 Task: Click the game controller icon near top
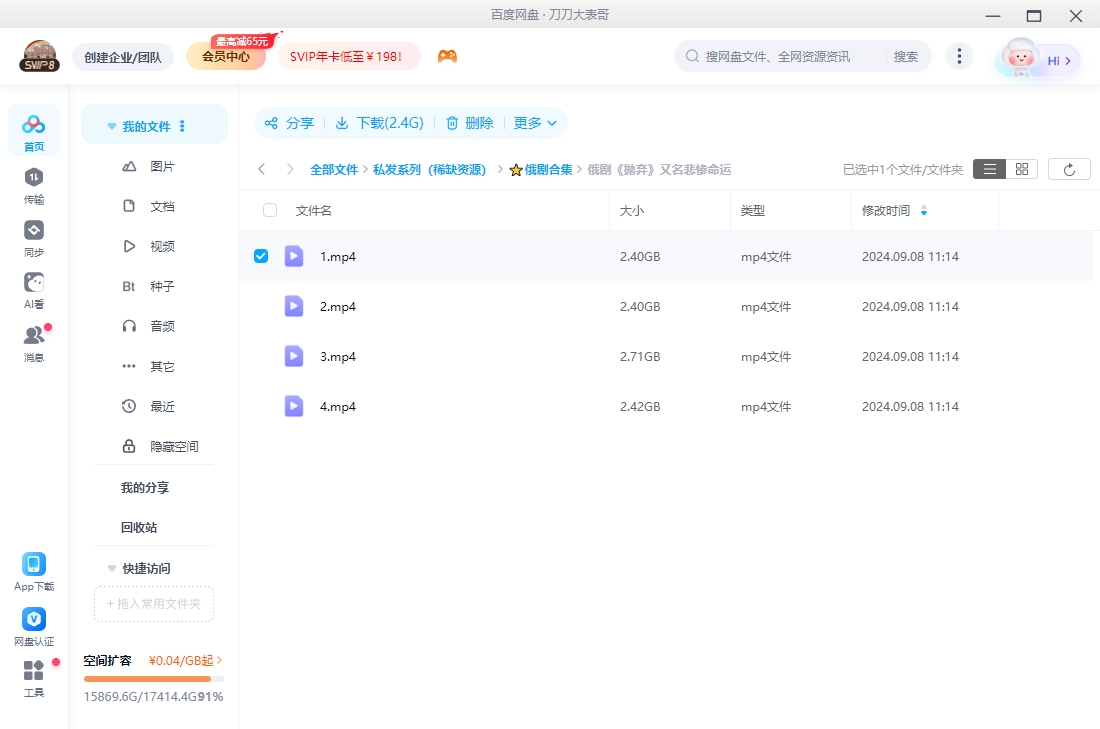click(447, 56)
